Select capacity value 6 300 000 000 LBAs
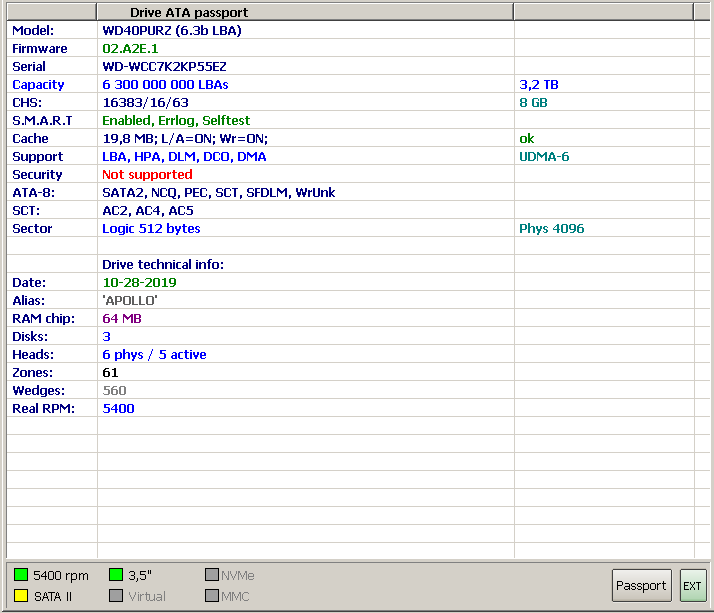714x613 pixels. point(165,85)
